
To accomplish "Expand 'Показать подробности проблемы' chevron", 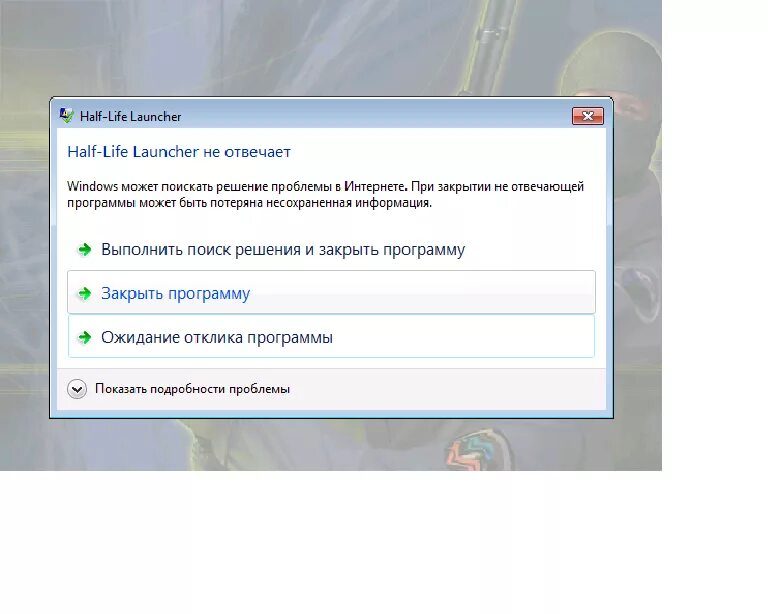I will (77, 389).
